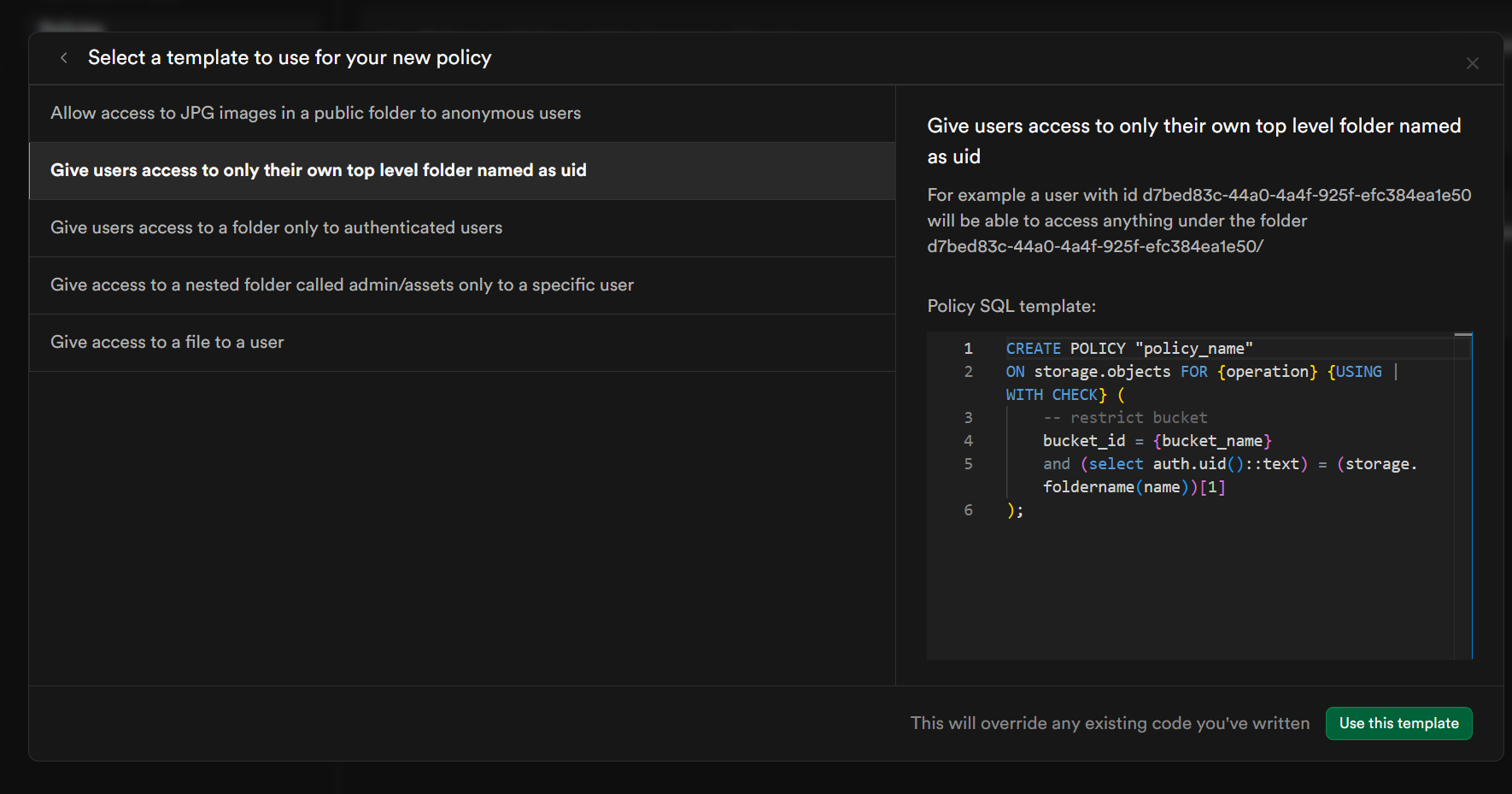Image resolution: width=1512 pixels, height=794 pixels.
Task: Click the CREATE POLICY line in editor
Action: click(x=1128, y=349)
